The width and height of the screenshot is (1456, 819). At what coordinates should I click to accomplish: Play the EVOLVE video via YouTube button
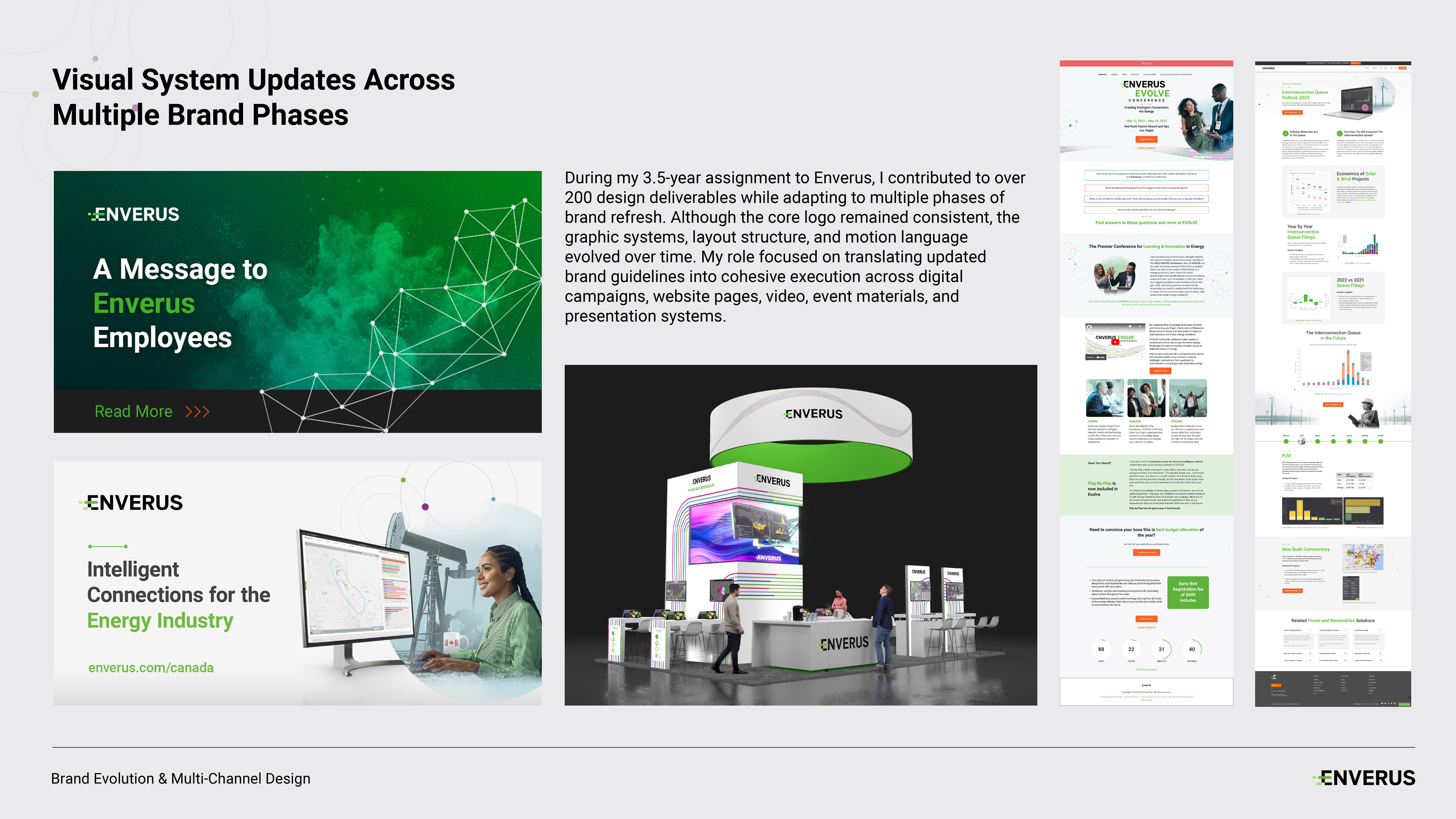[1115, 341]
